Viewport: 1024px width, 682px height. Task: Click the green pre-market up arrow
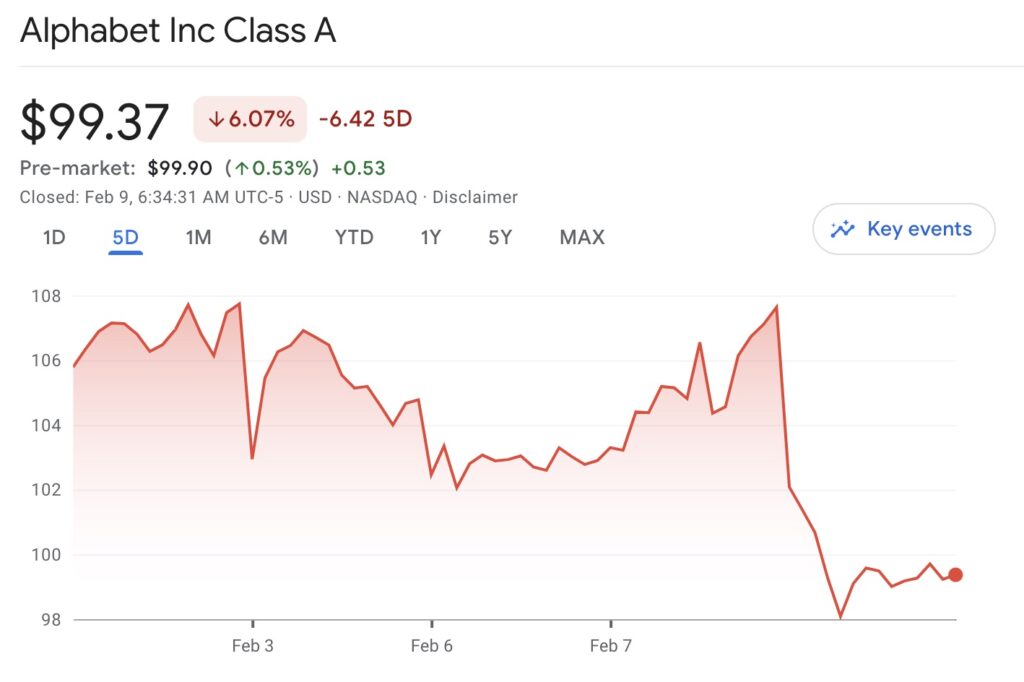pyautogui.click(x=241, y=168)
